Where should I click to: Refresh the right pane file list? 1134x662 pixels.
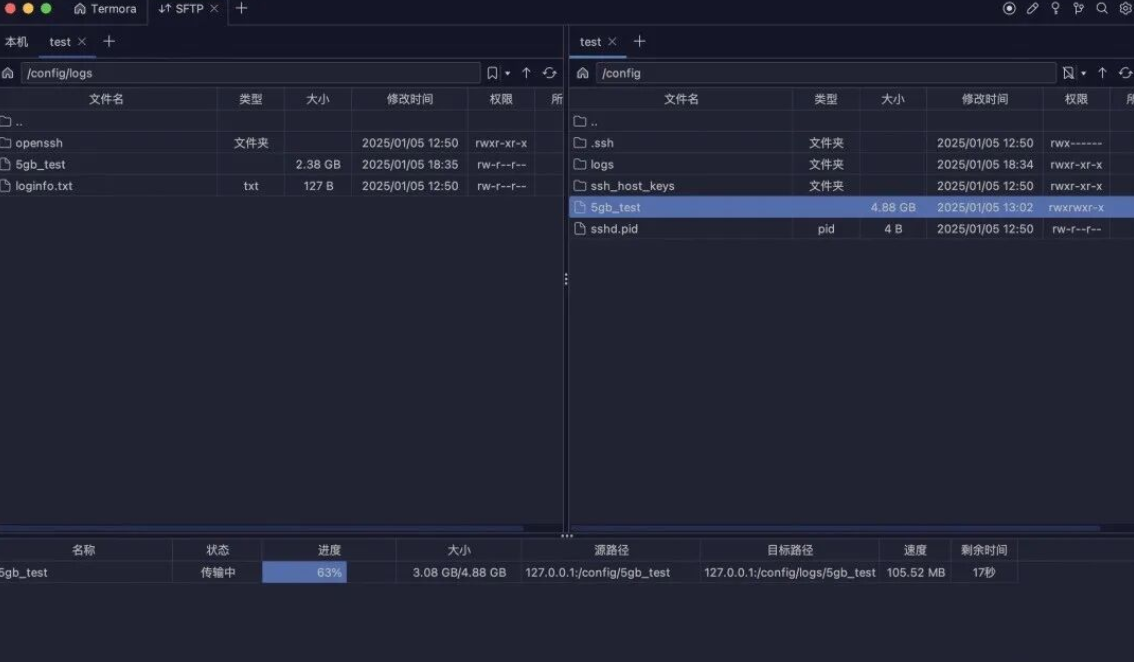coord(1125,73)
